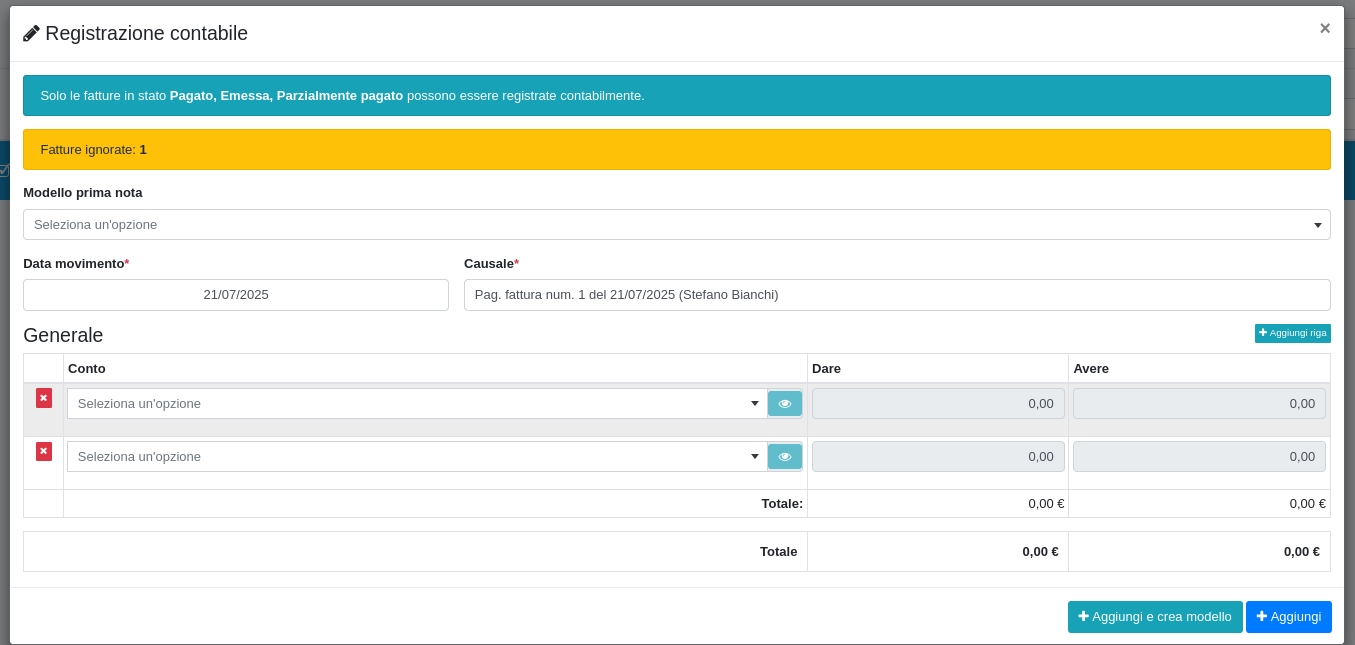This screenshot has height=645, width=1355.
Task: Click the blue invoice status info banner
Action: pos(676,96)
